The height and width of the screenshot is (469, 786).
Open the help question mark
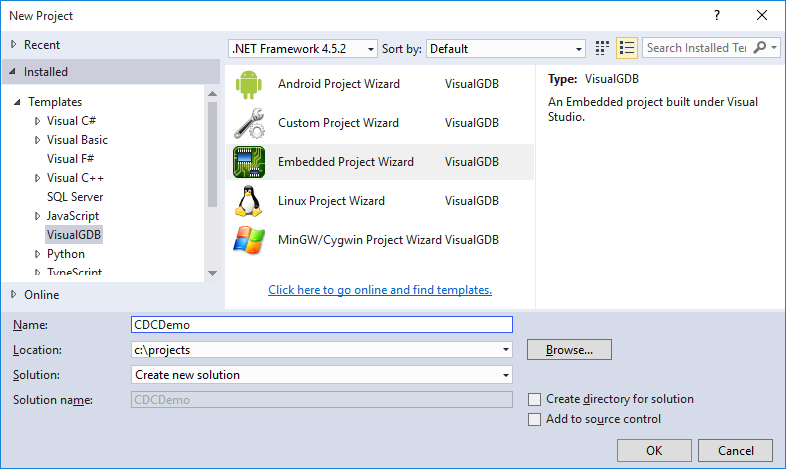tap(717, 16)
